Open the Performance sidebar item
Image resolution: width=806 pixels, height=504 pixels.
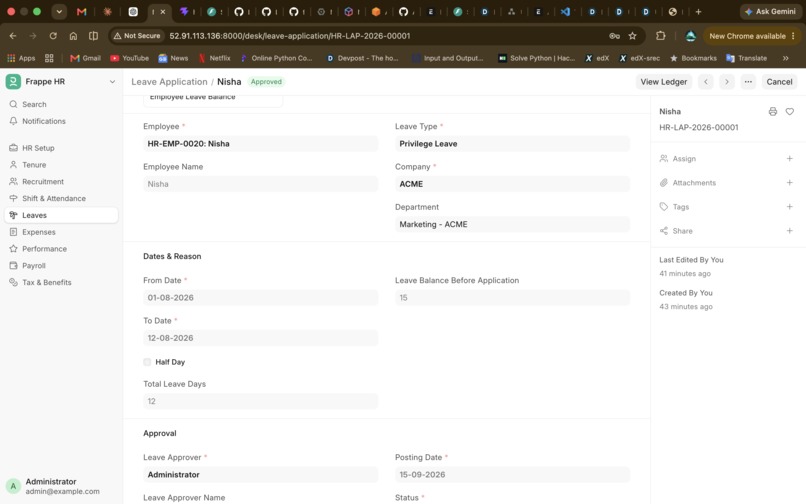[x=44, y=249]
